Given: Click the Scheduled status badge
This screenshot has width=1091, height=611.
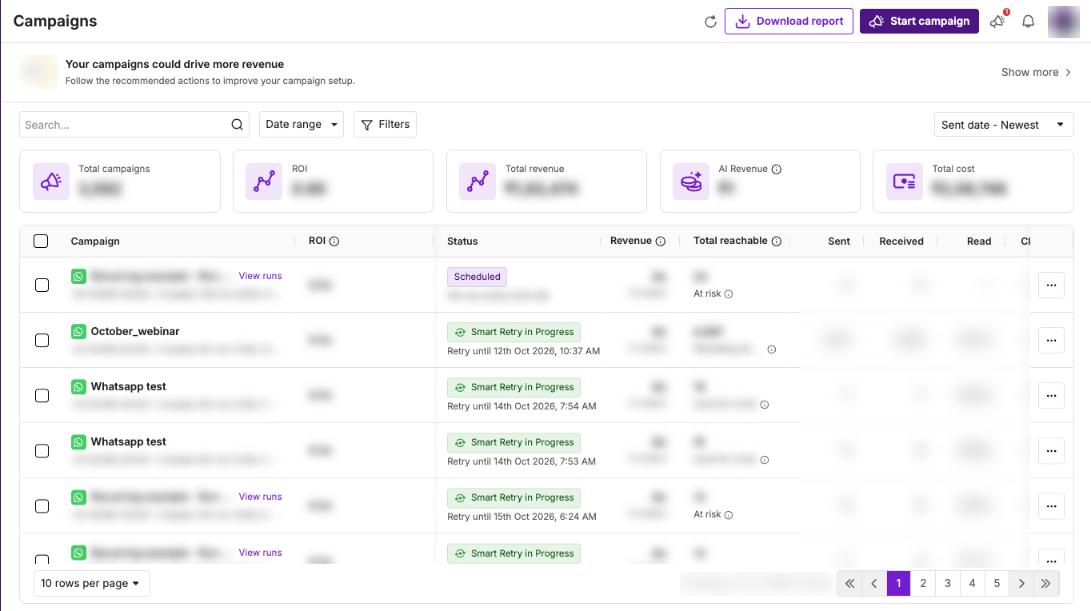Looking at the screenshot, I should (x=477, y=277).
